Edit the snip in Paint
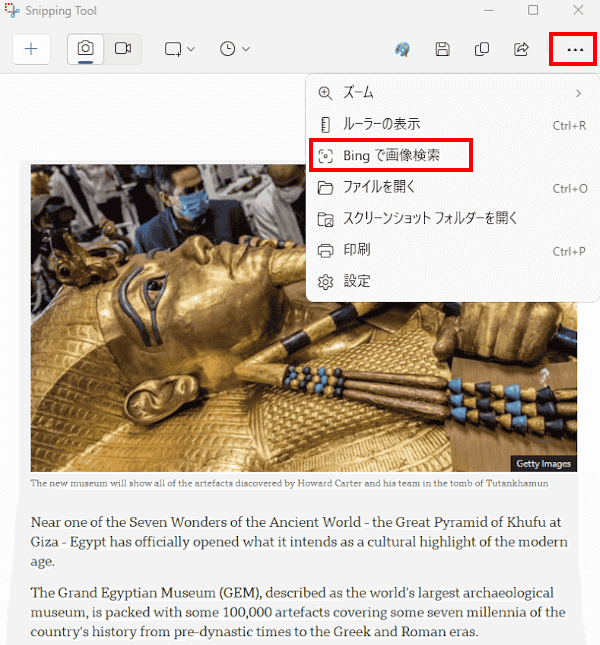The width and height of the screenshot is (600, 645). coord(402,49)
